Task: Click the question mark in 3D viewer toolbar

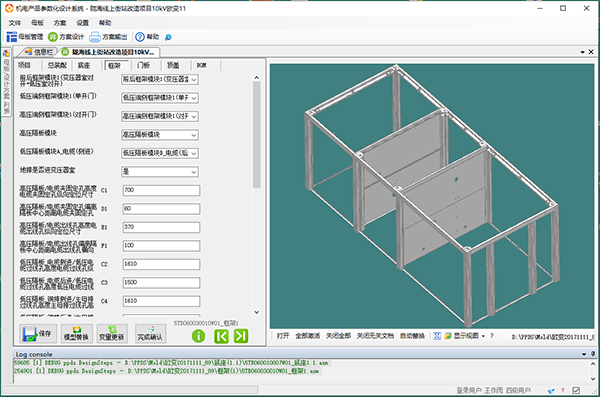Action: tap(492, 336)
